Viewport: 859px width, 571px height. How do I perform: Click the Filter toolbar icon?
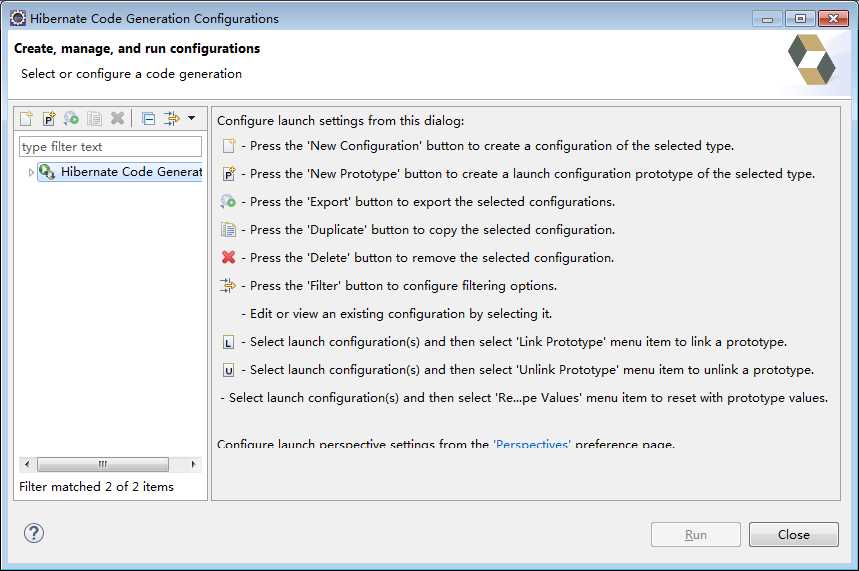172,118
